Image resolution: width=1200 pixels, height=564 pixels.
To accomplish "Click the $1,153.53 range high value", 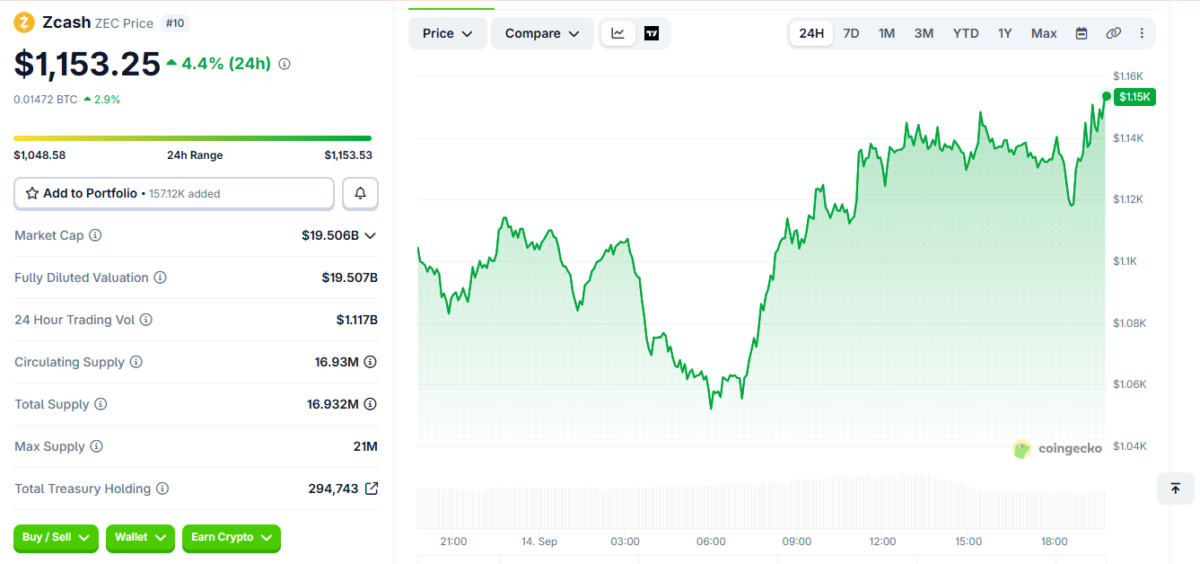I will (x=348, y=155).
